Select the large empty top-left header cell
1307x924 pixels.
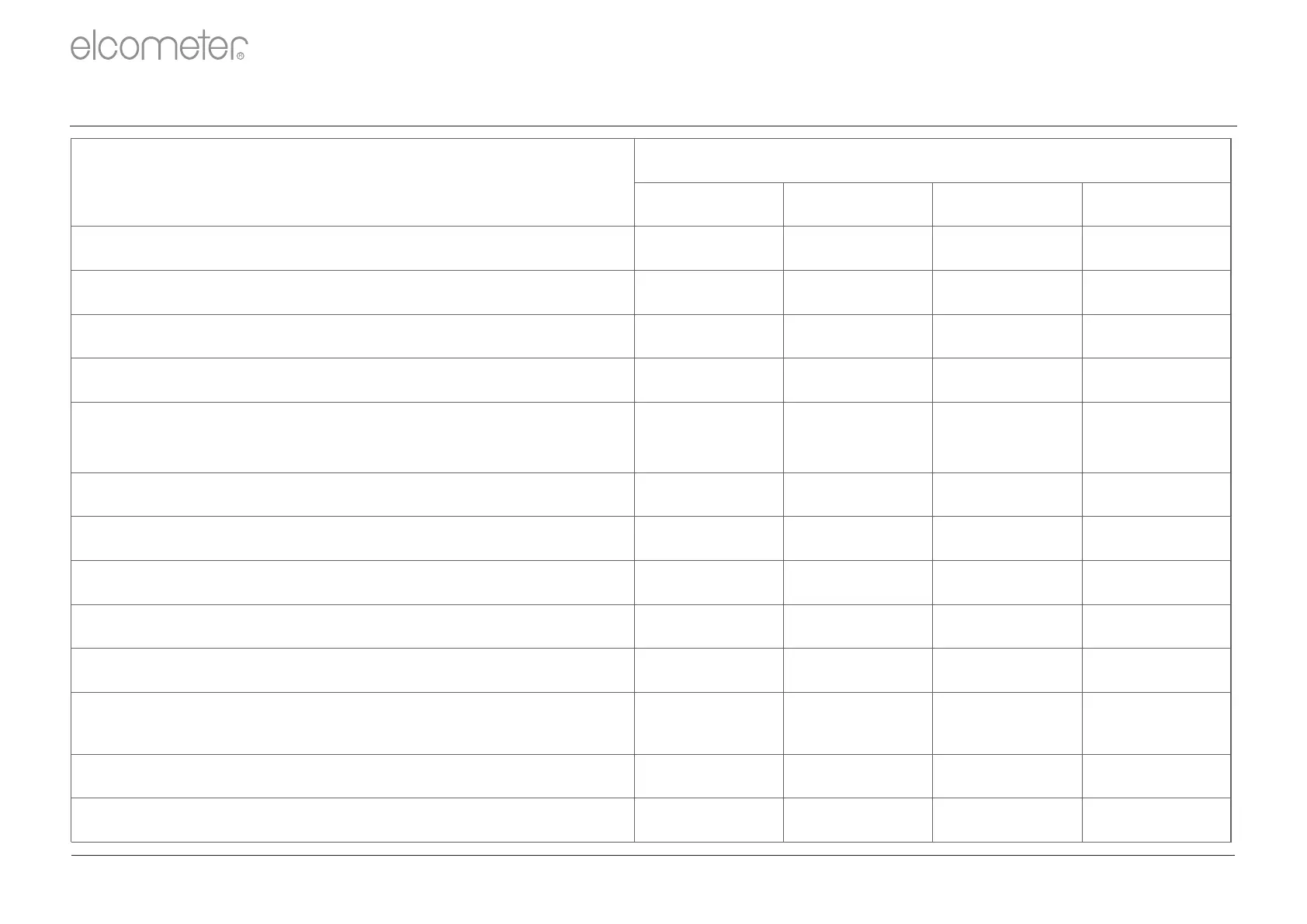click(x=352, y=182)
